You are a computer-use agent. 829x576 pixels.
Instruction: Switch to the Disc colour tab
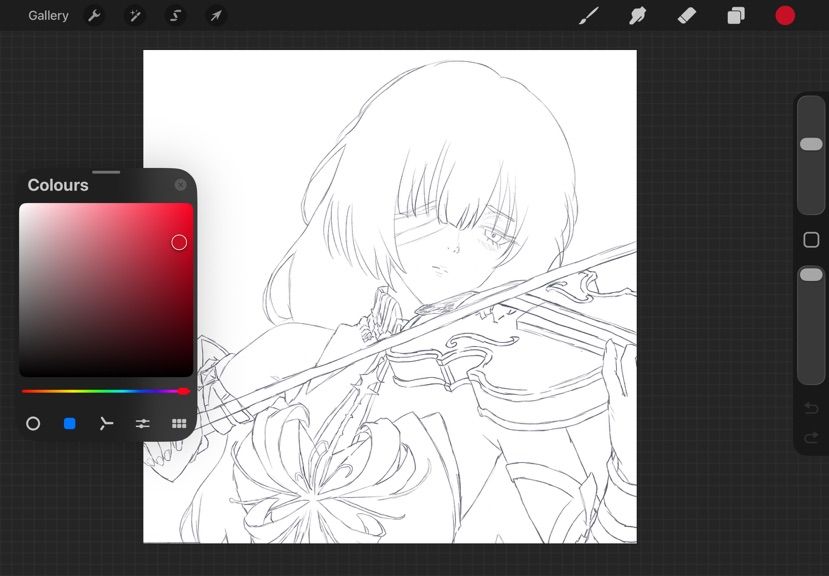click(x=33, y=424)
